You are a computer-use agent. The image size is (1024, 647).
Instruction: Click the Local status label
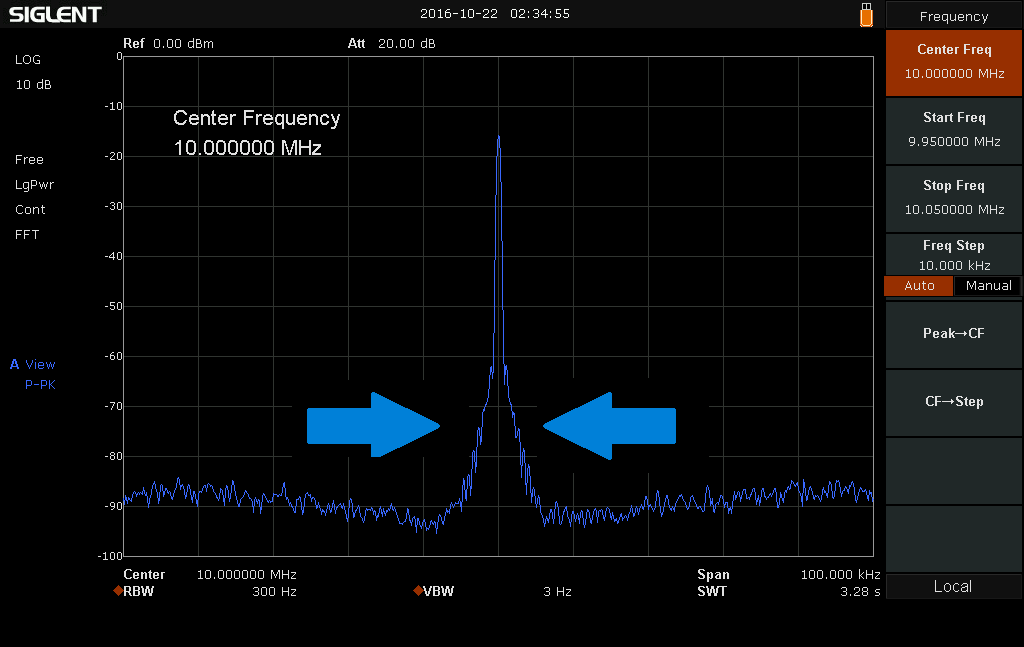pyautogui.click(x=952, y=586)
